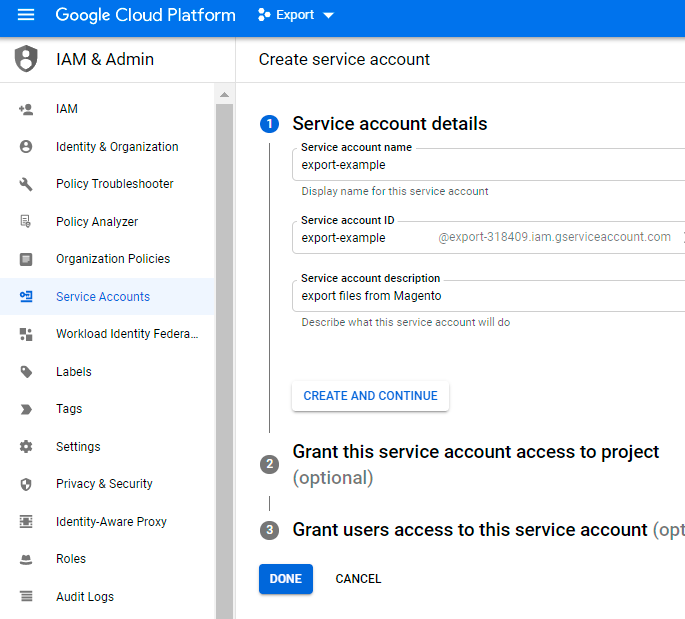The width and height of the screenshot is (685, 619).
Task: Click the sidebar scrollbar up arrow
Action: click(224, 95)
